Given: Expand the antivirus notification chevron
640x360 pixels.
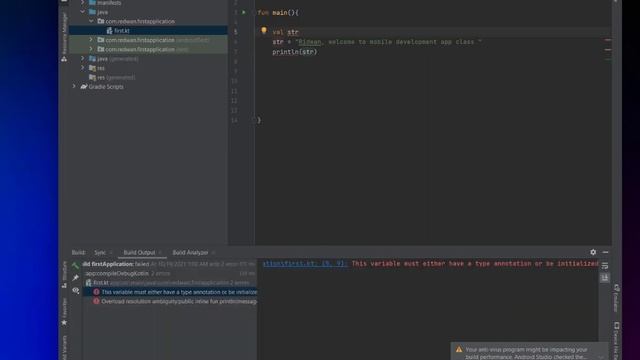Looking at the screenshot, I should (601, 357).
